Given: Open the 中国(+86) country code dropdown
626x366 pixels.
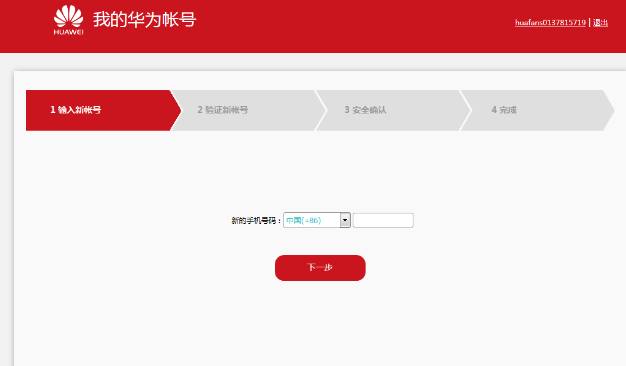Looking at the screenshot, I should pos(317,220).
